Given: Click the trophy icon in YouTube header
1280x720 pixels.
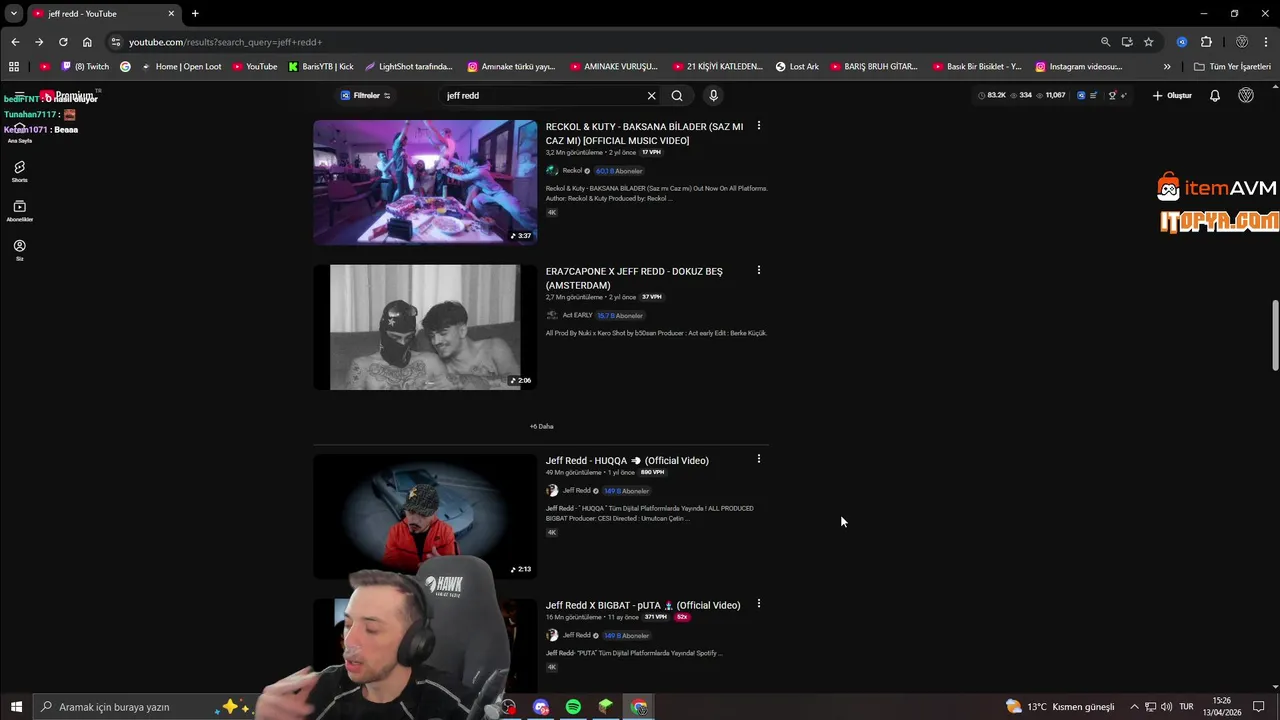Looking at the screenshot, I should (x=1112, y=96).
